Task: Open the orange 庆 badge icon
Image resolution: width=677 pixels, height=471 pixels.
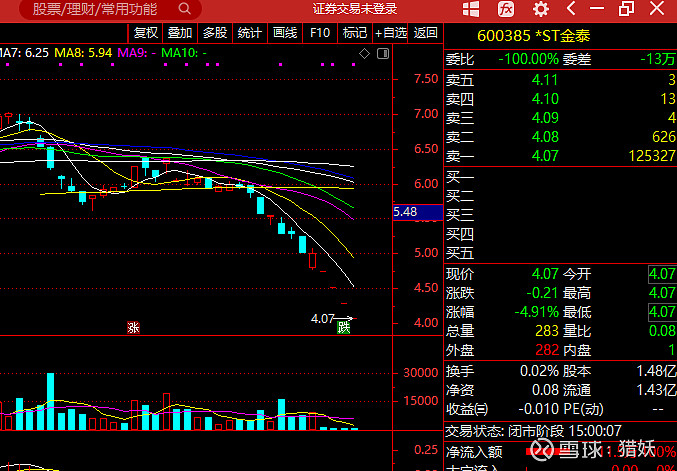Action: coord(506,9)
